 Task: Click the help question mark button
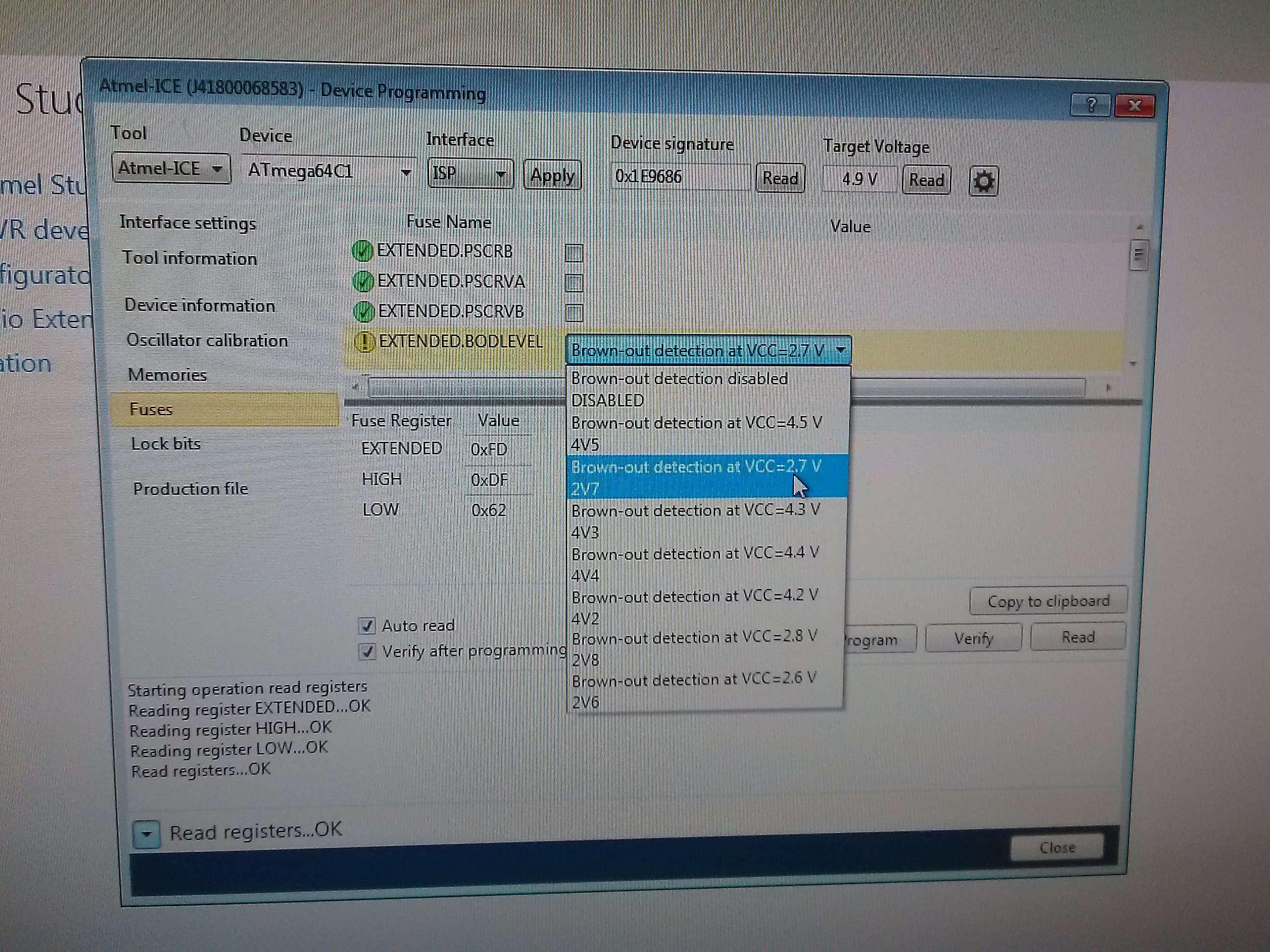tap(1091, 105)
